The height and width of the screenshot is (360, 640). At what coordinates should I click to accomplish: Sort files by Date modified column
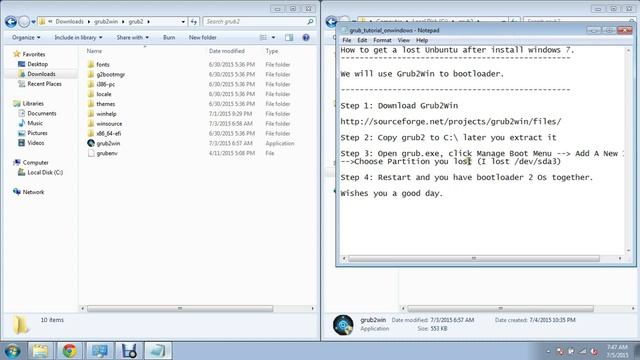point(227,51)
